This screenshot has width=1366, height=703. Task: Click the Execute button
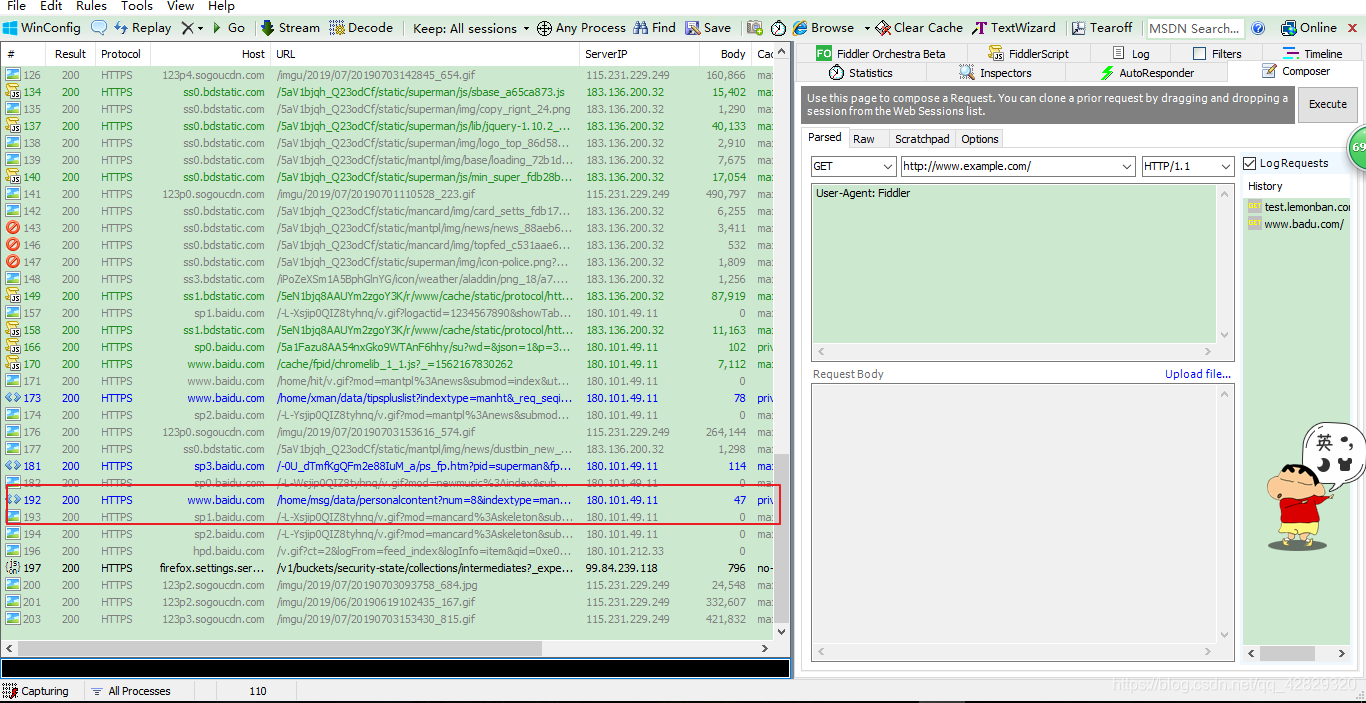click(1327, 104)
